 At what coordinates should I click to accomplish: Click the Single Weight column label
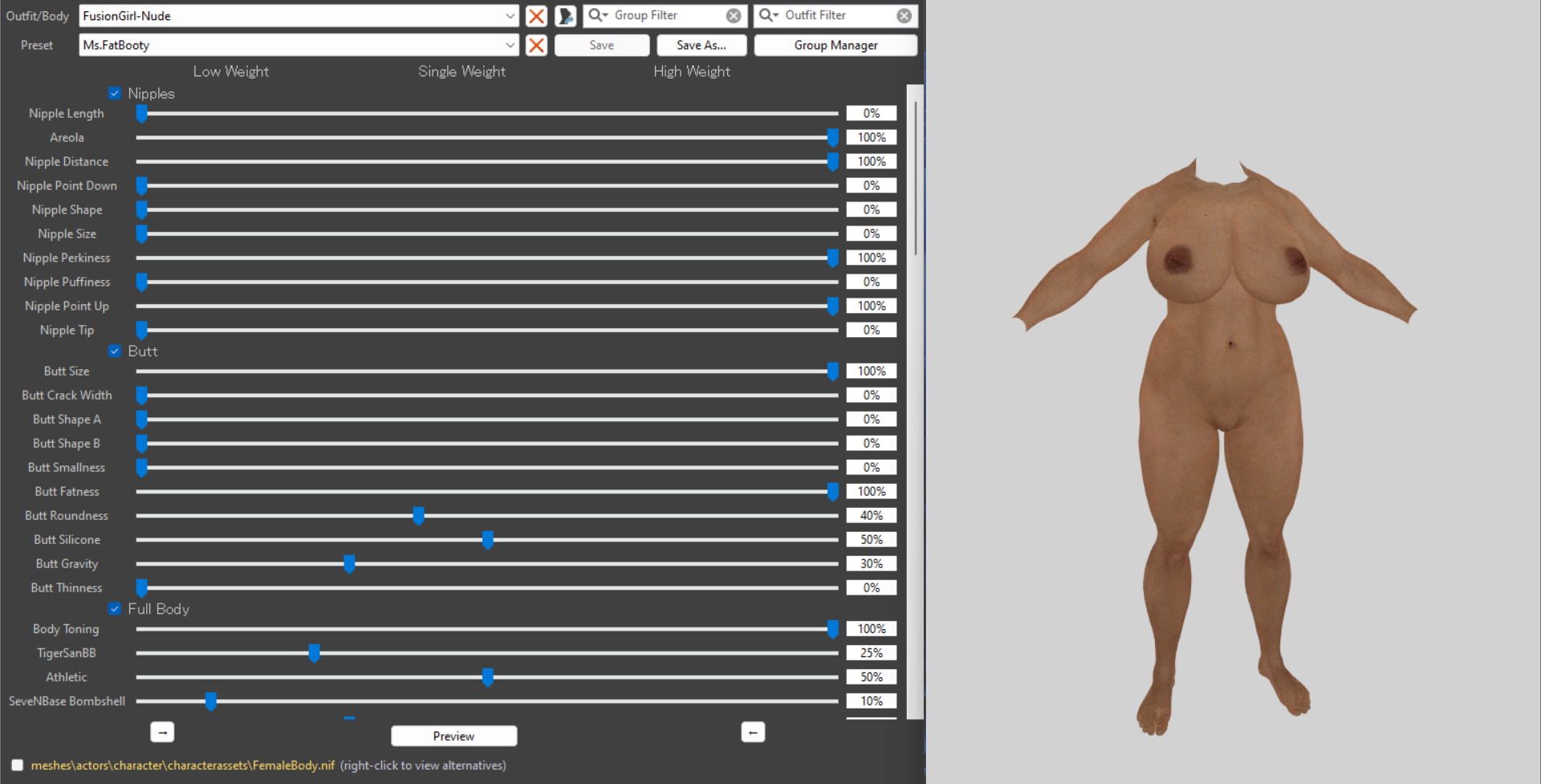click(x=461, y=71)
